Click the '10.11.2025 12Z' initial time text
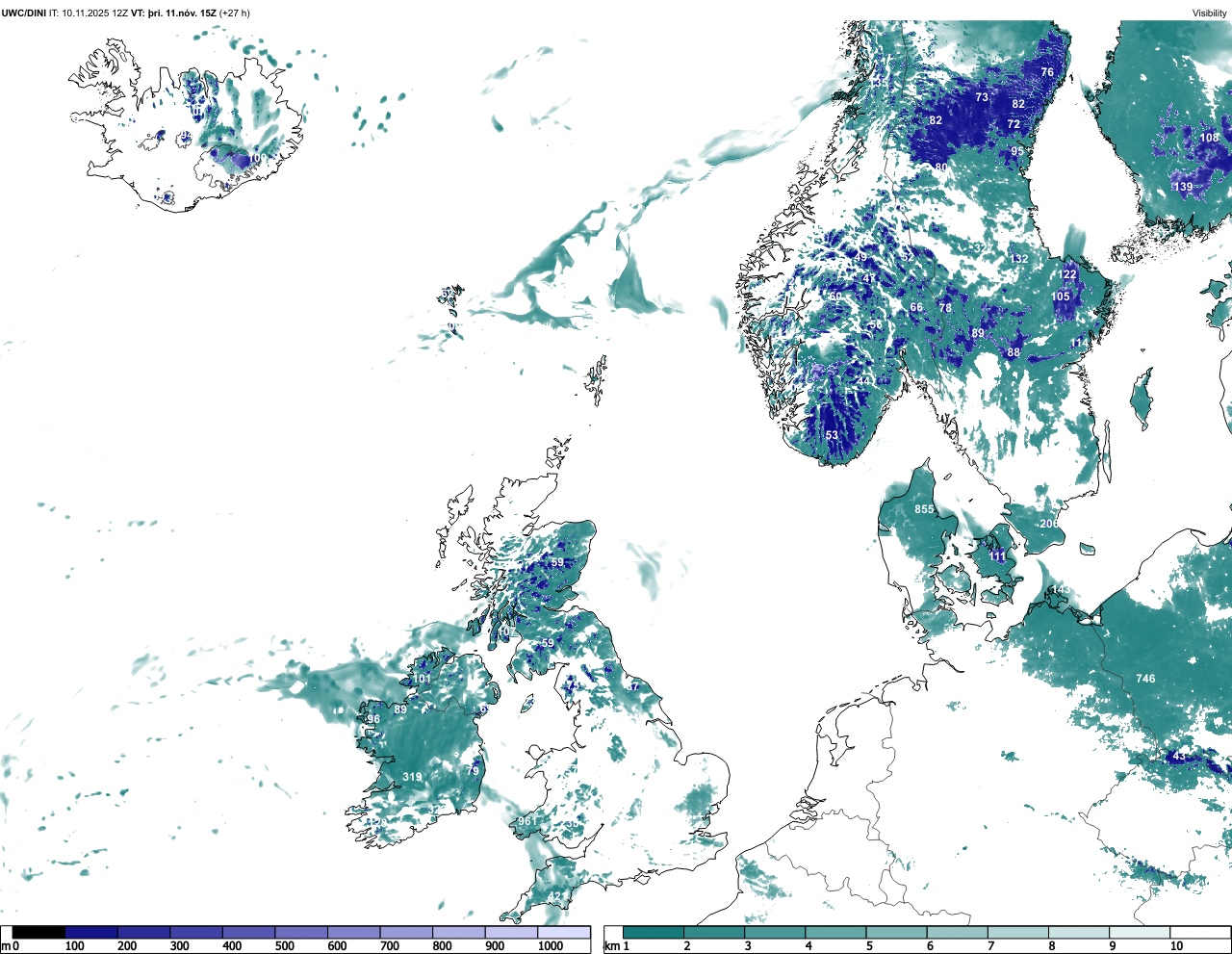The image size is (1232, 954). click(94, 13)
